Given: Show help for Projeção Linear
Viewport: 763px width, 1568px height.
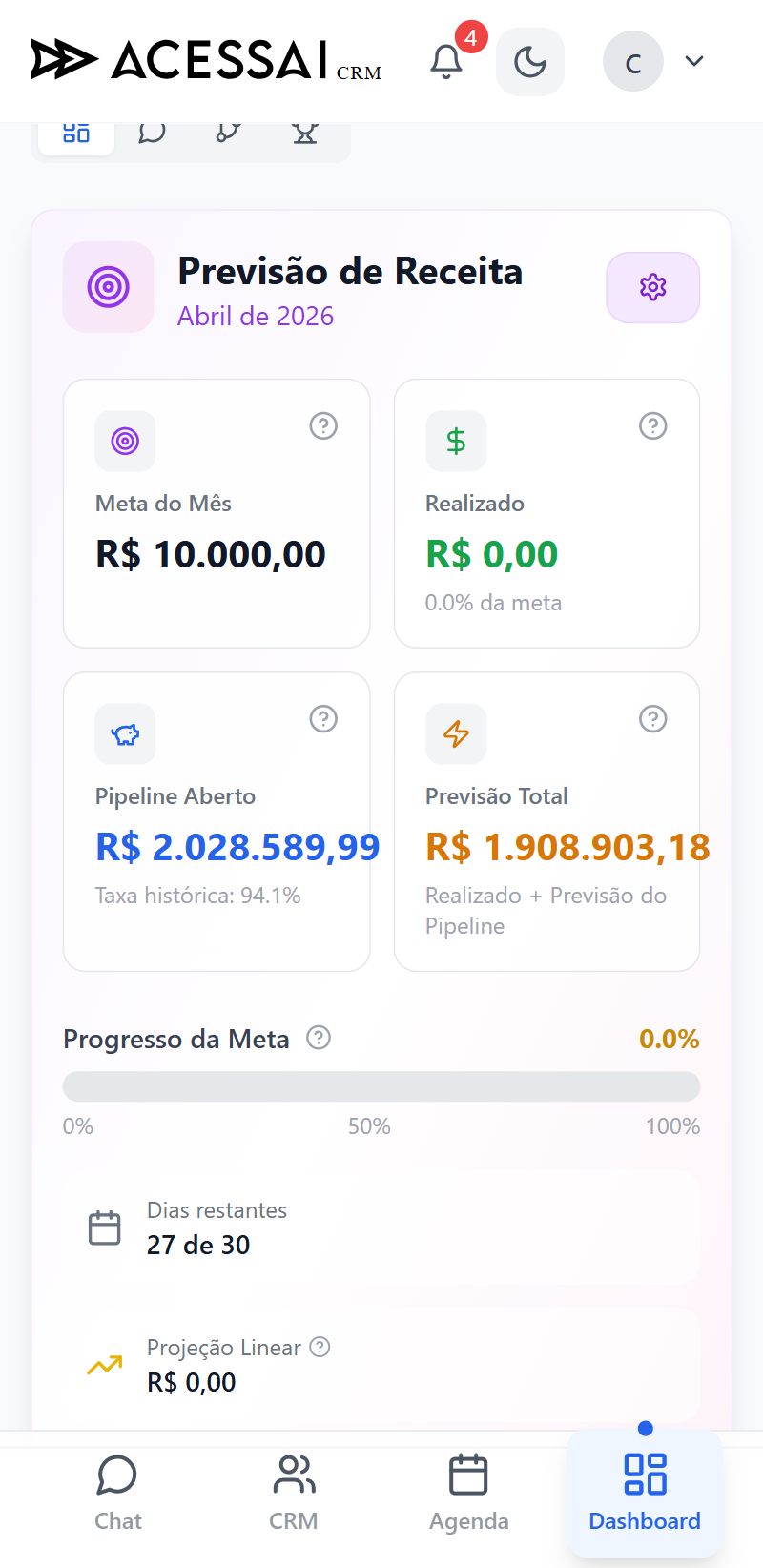Looking at the screenshot, I should (320, 1347).
